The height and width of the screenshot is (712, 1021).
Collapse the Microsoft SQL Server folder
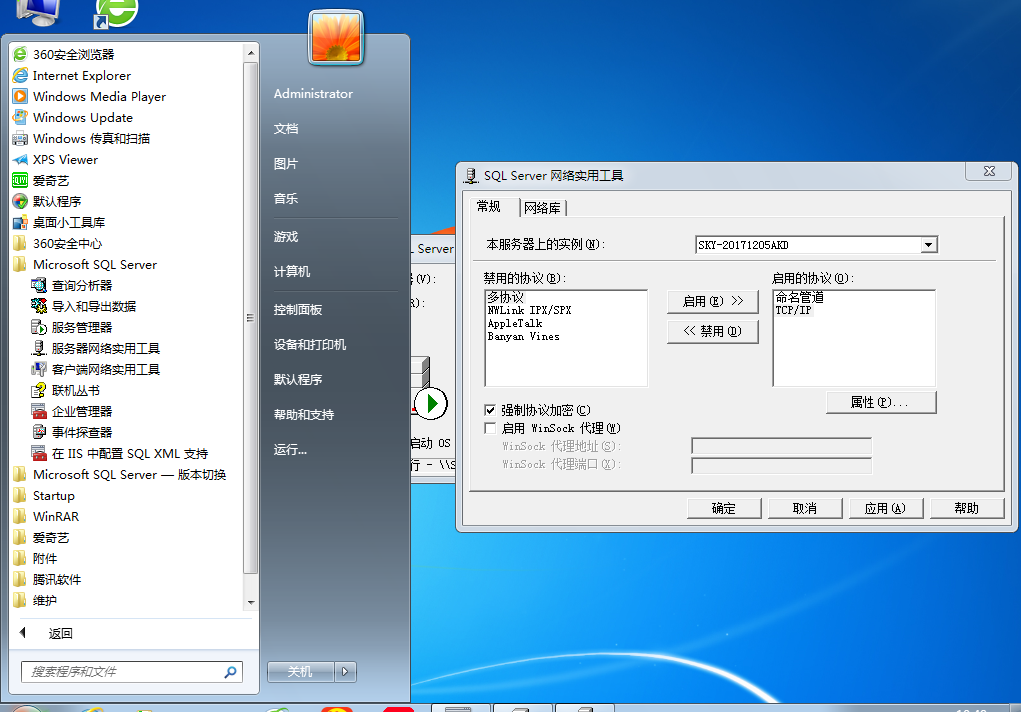[85, 264]
